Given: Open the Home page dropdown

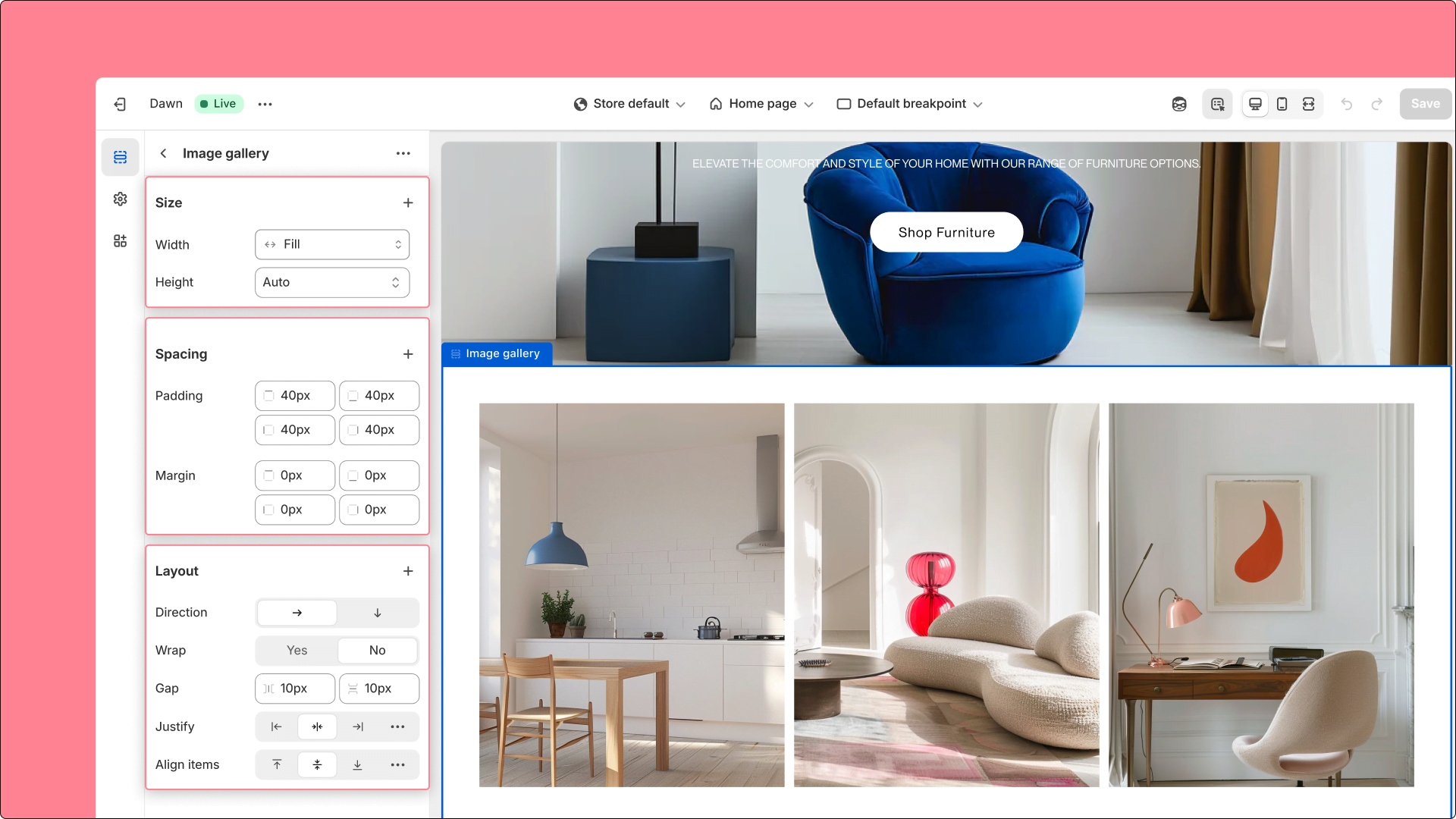Looking at the screenshot, I should click(761, 104).
